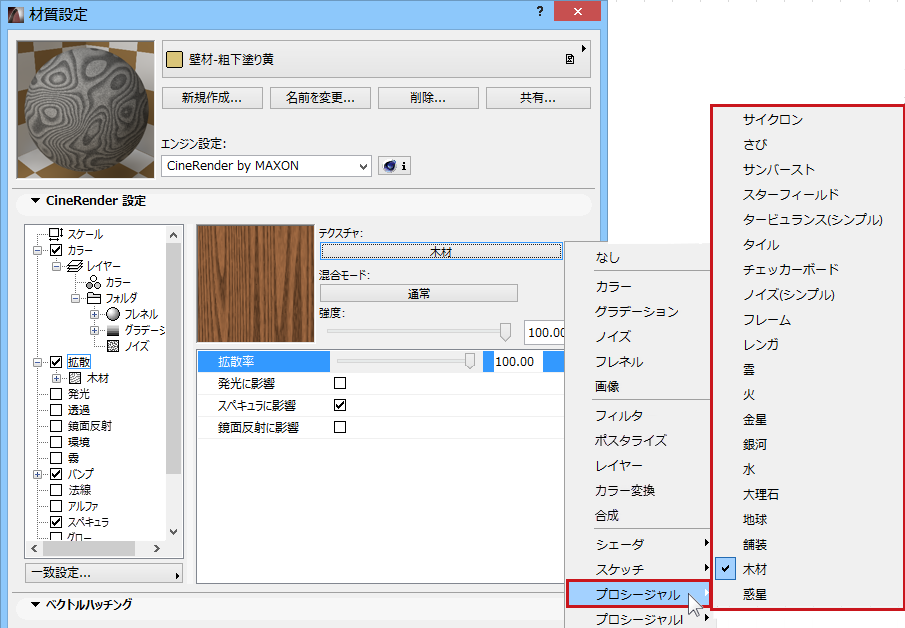Click the tree horizontal scrollbar right arrow
The width and height of the screenshot is (905, 628).
tap(156, 548)
